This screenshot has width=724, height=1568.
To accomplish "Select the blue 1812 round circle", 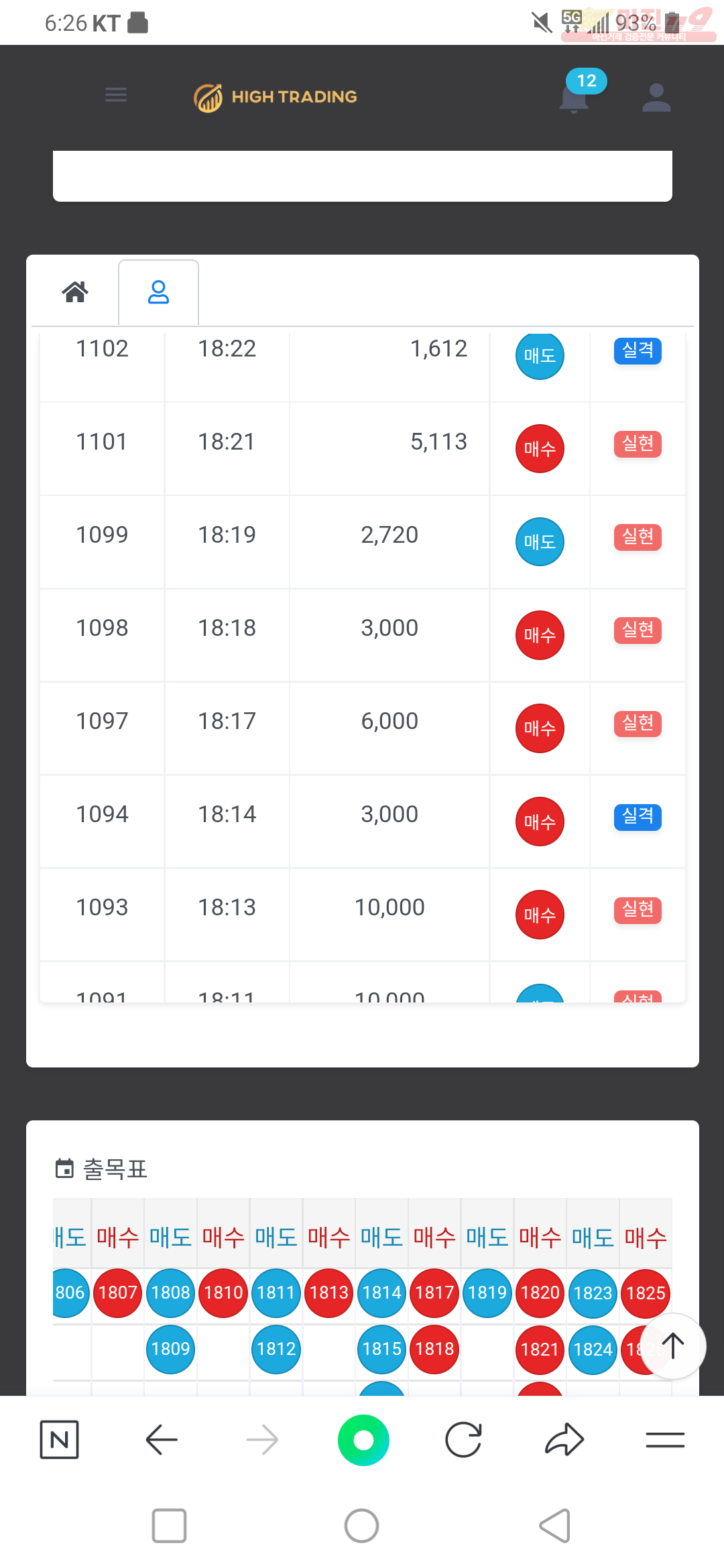I will point(276,1349).
